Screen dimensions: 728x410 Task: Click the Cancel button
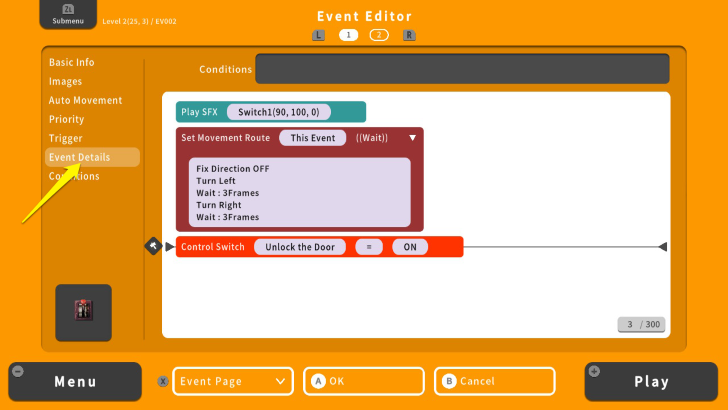tap(495, 381)
